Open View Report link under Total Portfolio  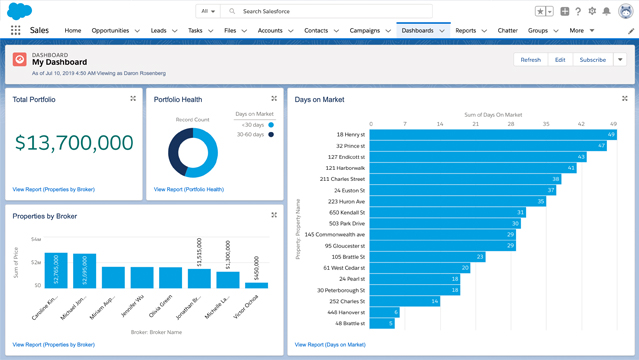tap(53, 189)
